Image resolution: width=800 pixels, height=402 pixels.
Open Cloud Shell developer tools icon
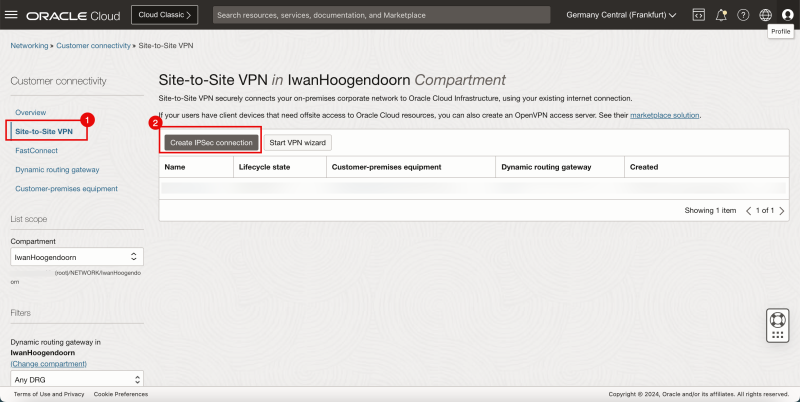[x=698, y=15]
